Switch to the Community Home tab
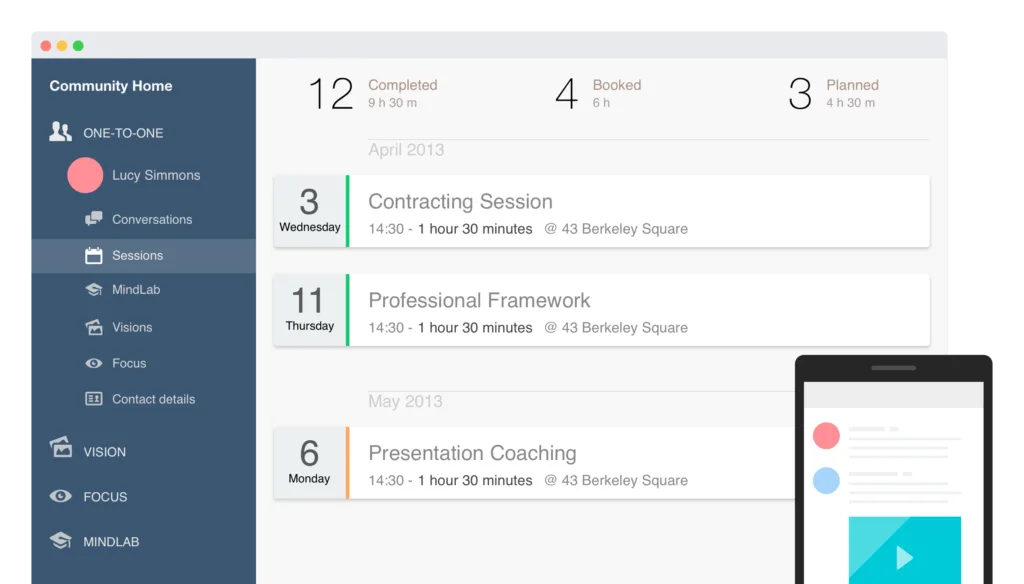 point(111,86)
